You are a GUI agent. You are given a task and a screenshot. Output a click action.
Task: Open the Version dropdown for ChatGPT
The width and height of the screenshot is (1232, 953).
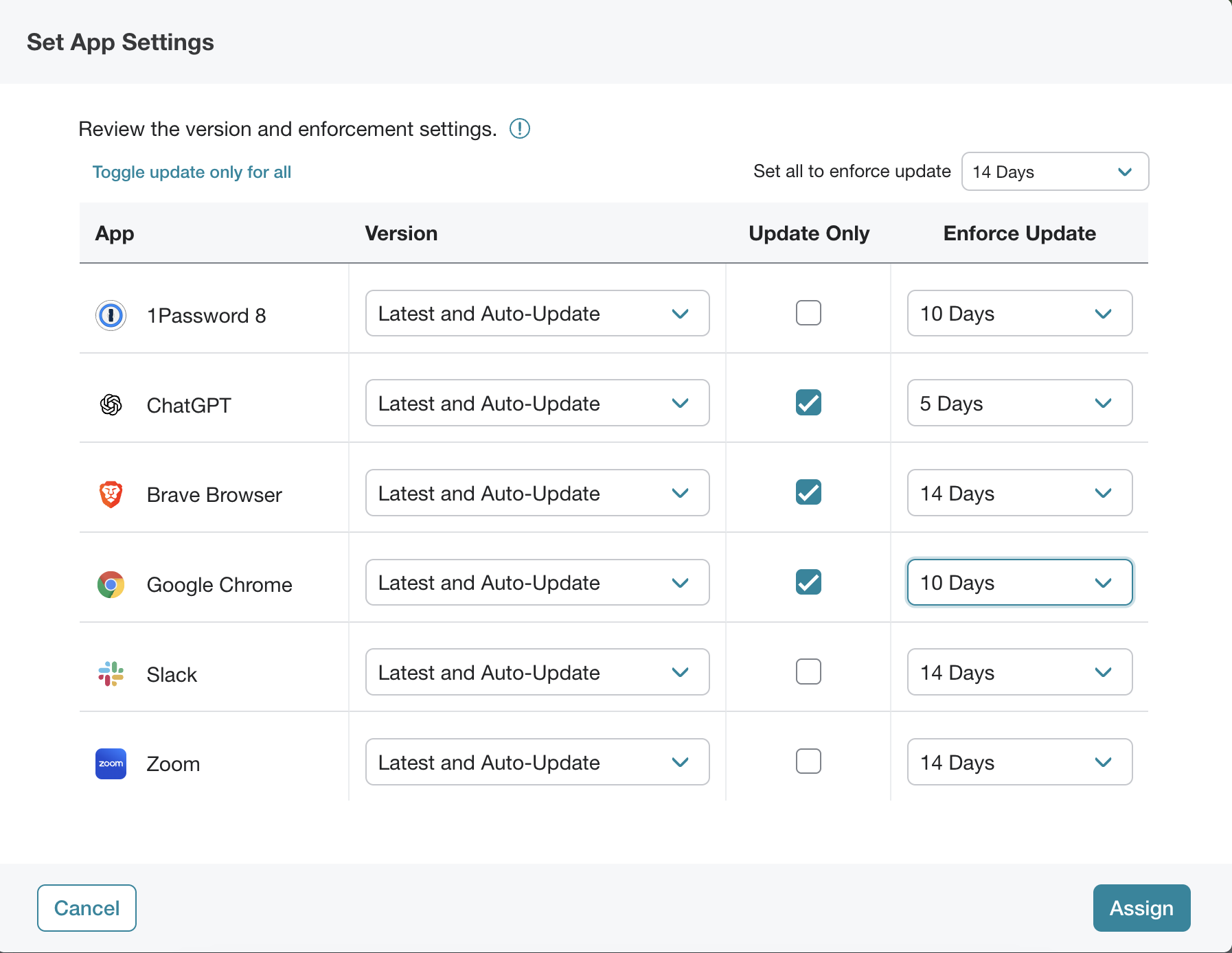point(538,403)
